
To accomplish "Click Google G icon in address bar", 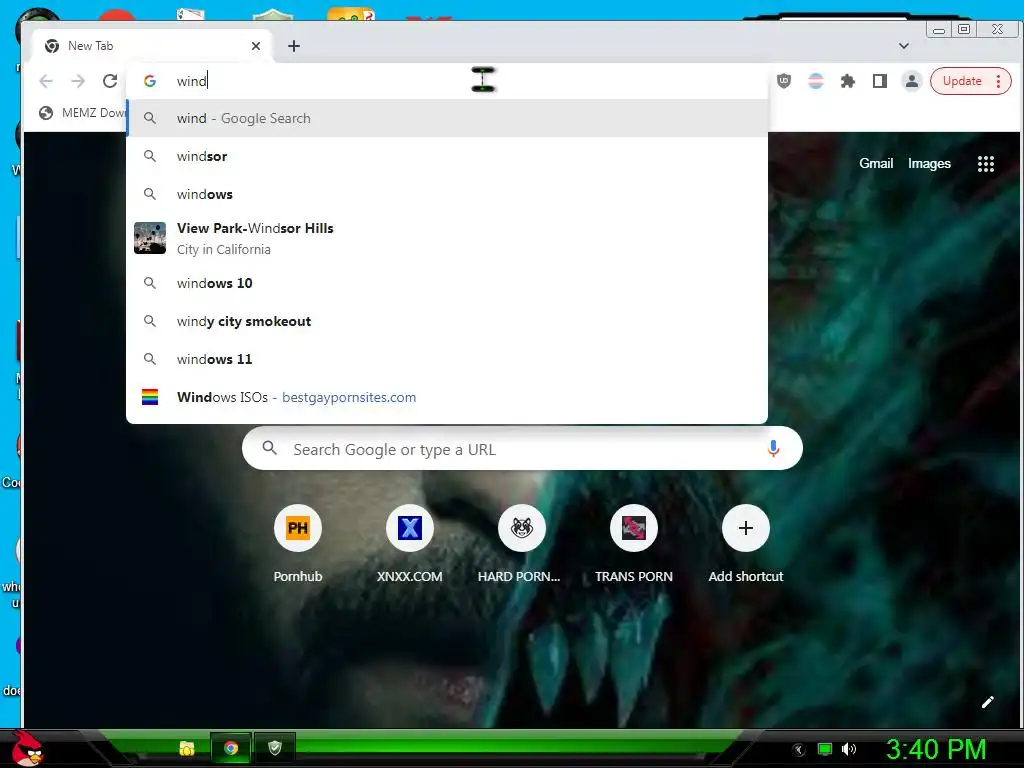I will [x=150, y=81].
